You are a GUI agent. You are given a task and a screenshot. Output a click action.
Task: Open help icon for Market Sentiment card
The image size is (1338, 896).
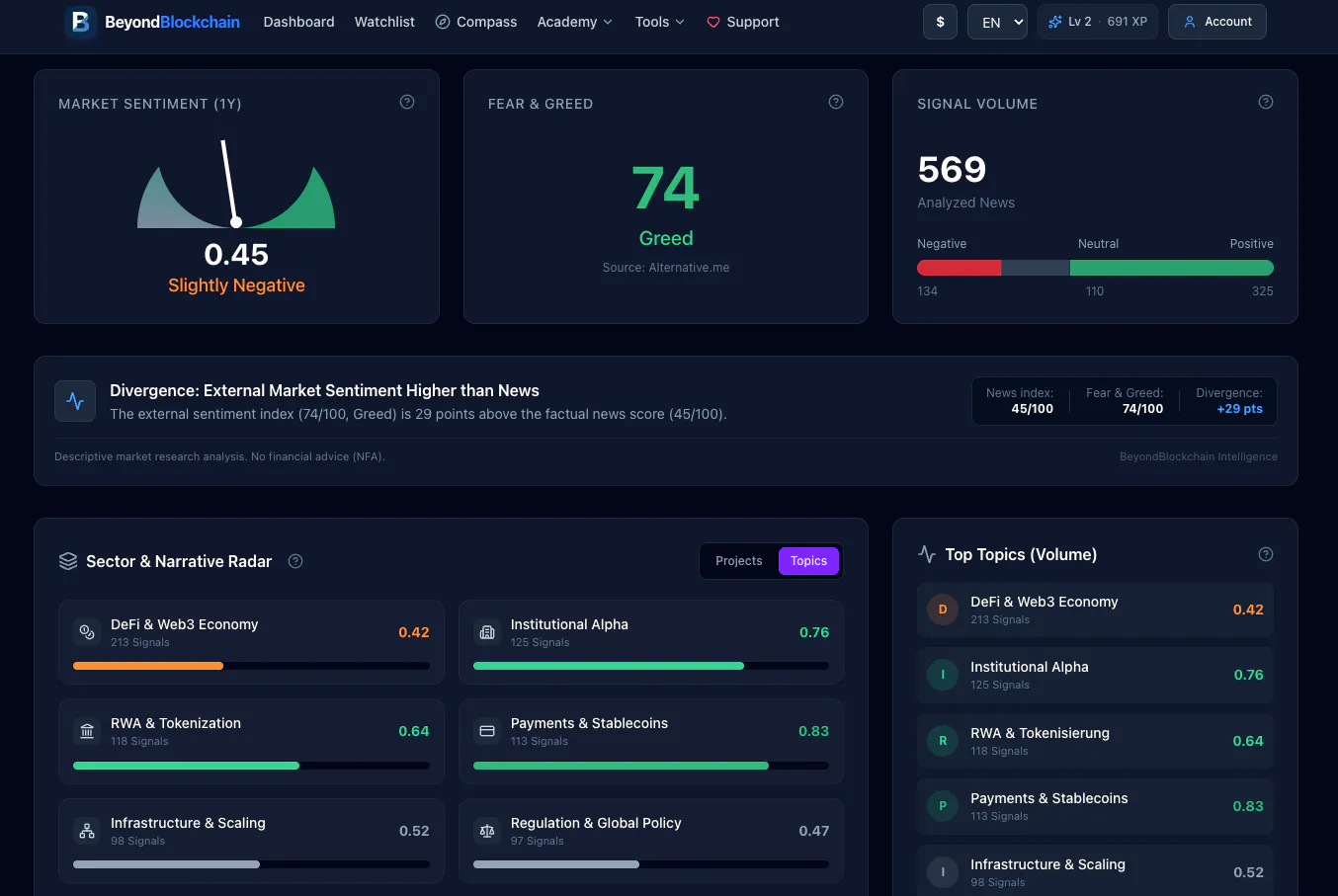[x=407, y=102]
